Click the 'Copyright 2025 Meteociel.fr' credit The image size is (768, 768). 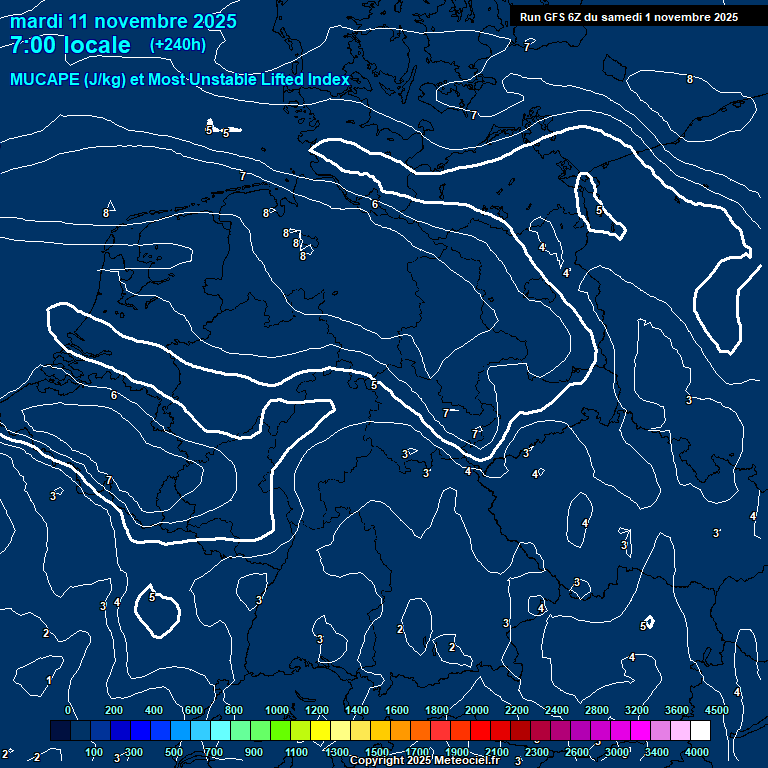click(x=425, y=760)
